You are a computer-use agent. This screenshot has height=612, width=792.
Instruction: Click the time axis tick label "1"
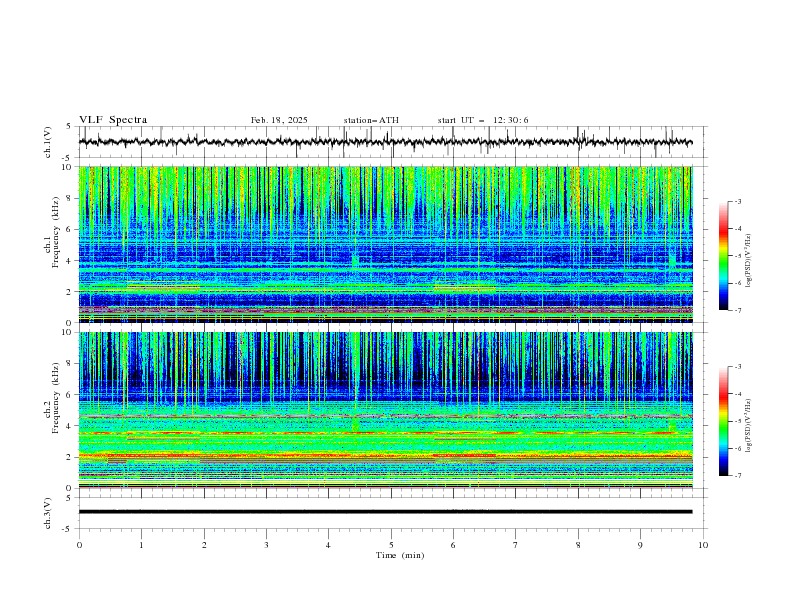coord(141,545)
